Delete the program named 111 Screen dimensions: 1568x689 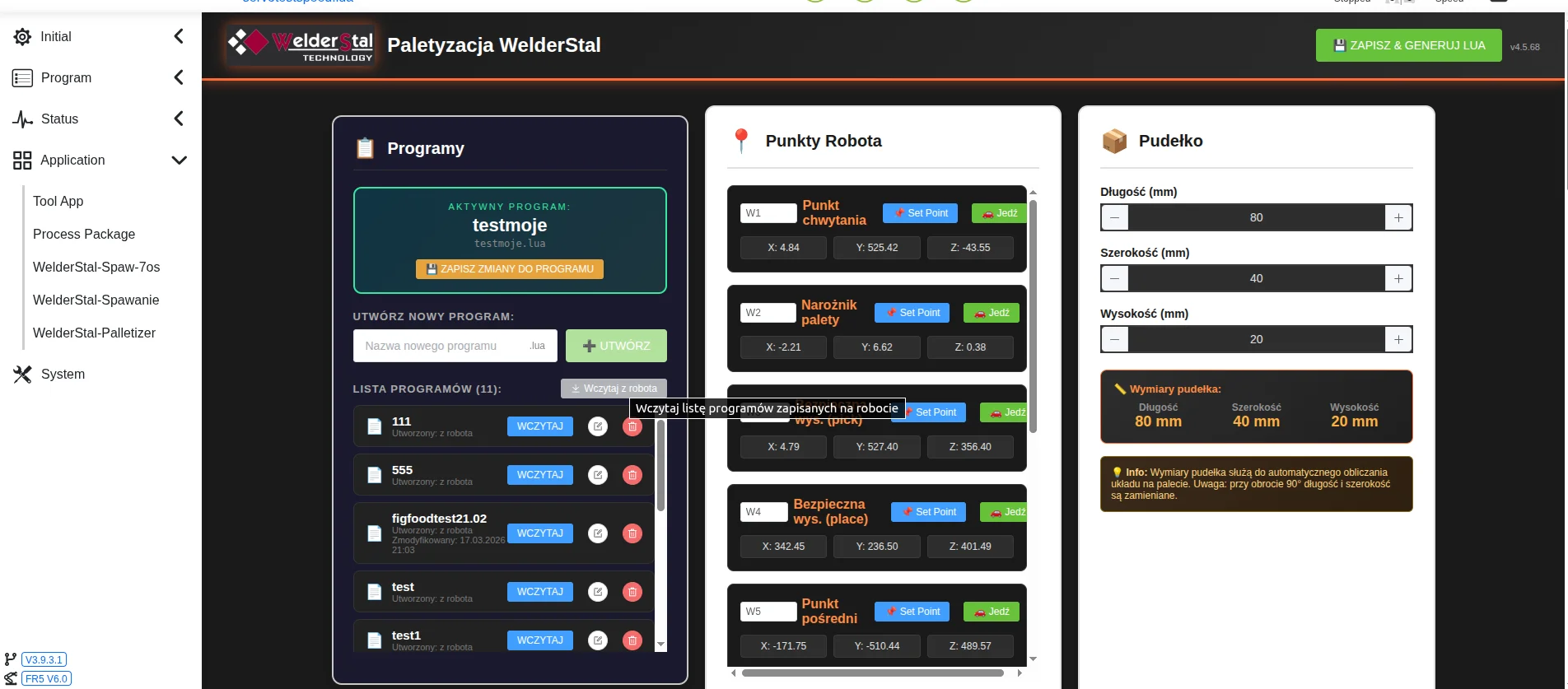(632, 426)
